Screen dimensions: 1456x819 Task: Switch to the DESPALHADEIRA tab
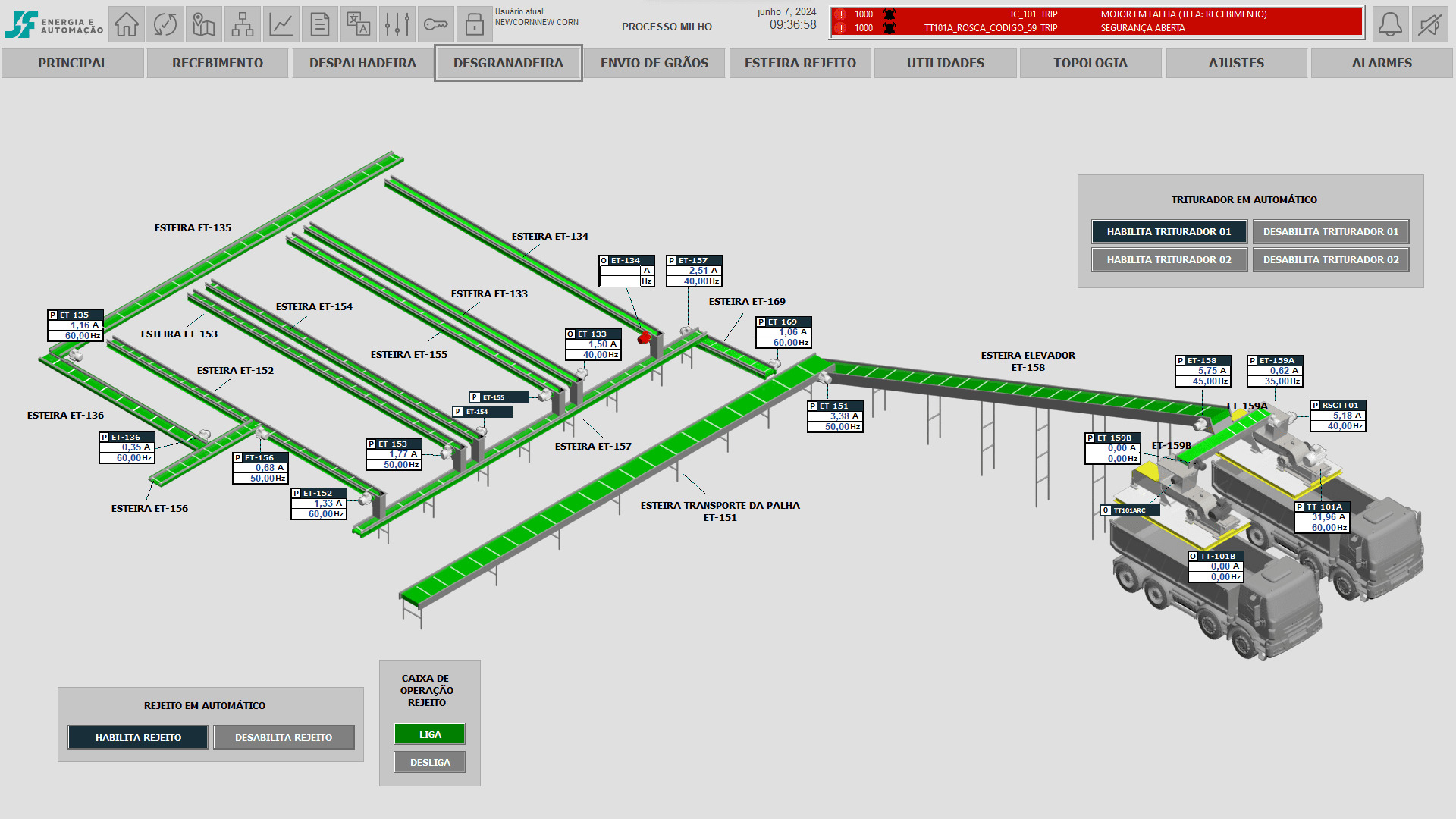pos(362,63)
